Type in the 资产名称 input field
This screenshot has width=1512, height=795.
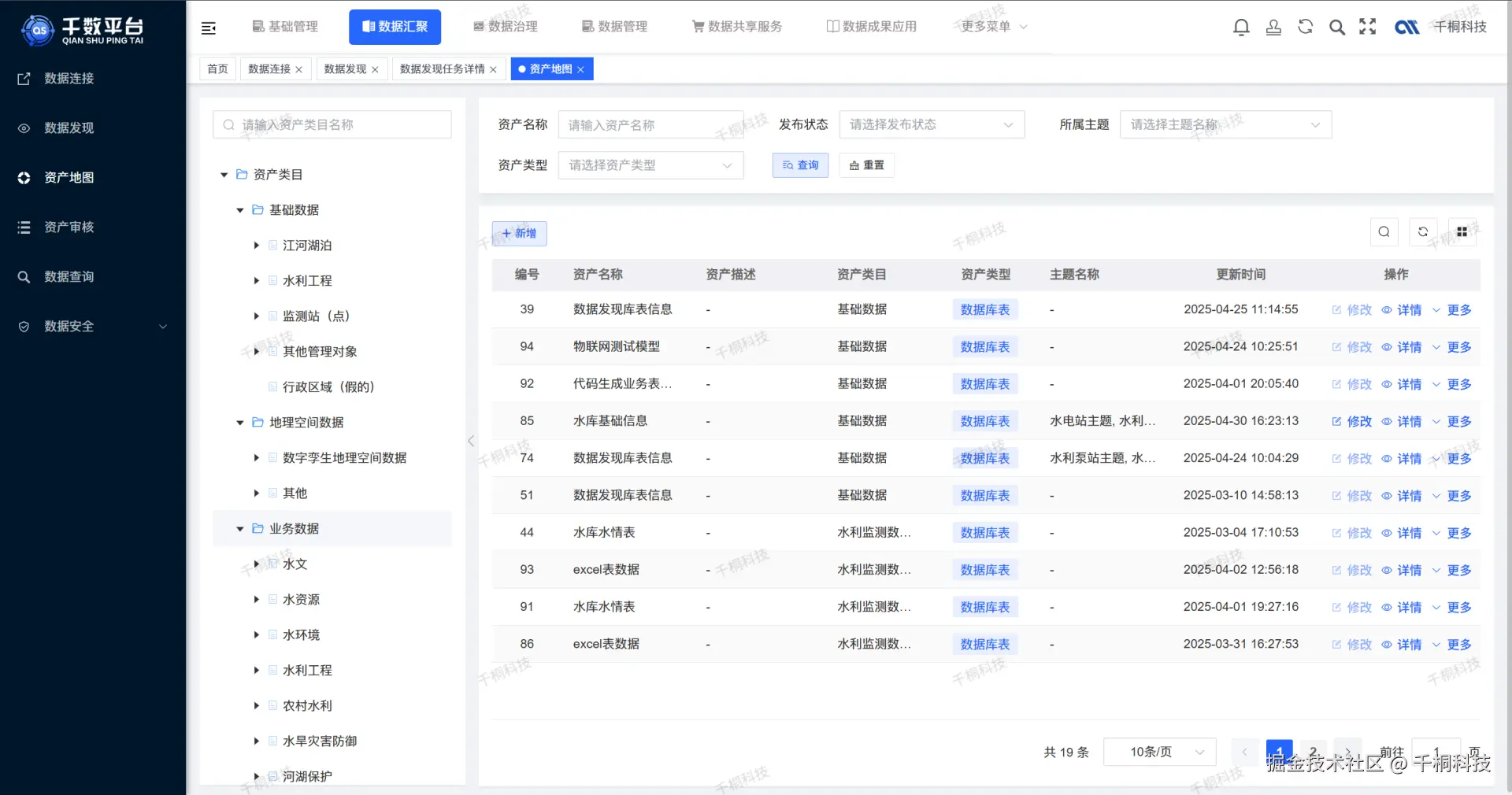coord(650,124)
